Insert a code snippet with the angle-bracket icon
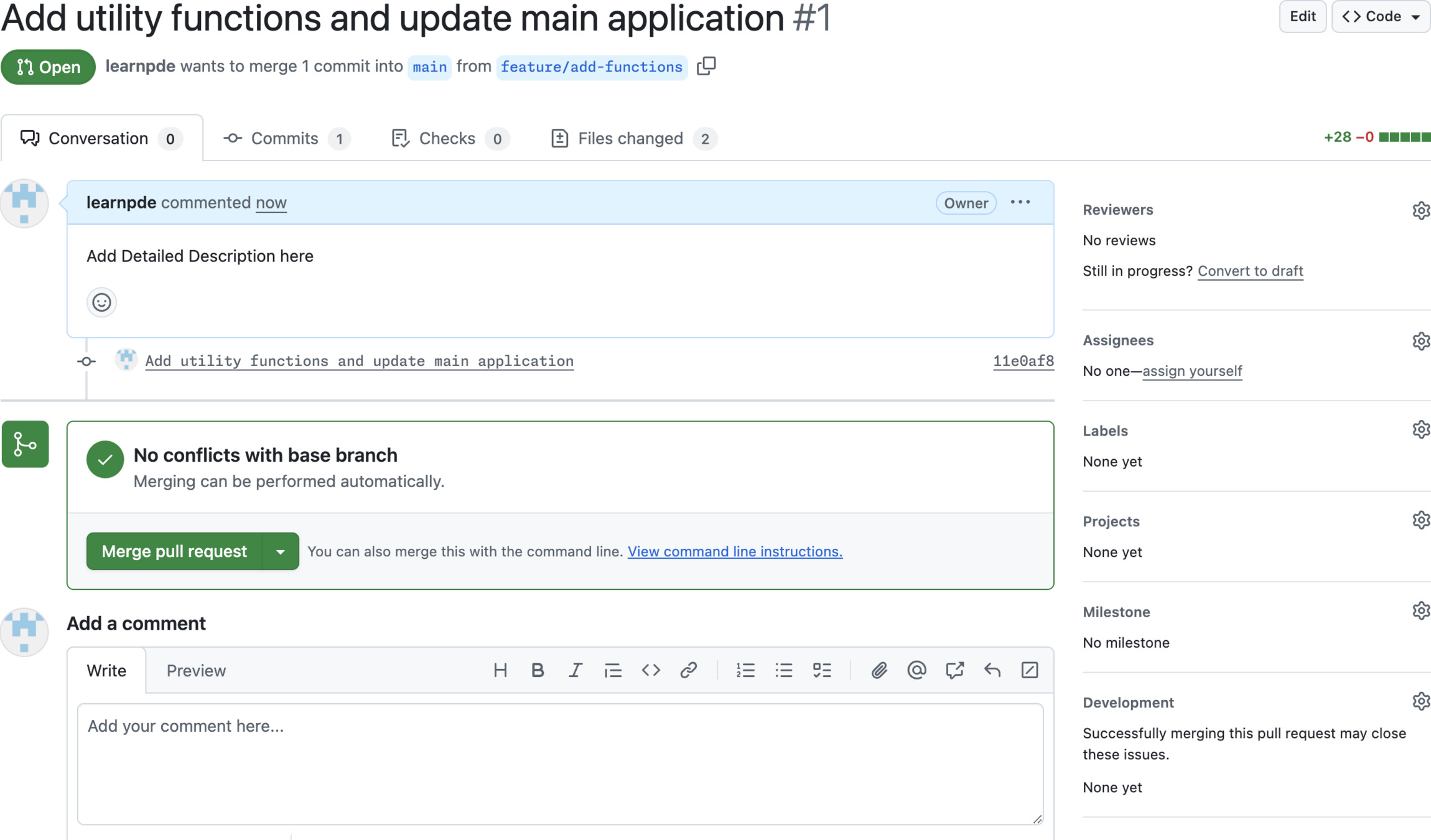 pos(651,670)
